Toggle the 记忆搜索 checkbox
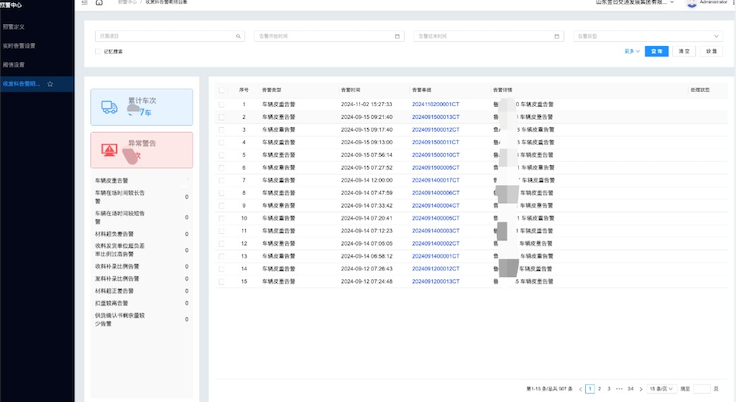The width and height of the screenshot is (736, 402). 98,51
